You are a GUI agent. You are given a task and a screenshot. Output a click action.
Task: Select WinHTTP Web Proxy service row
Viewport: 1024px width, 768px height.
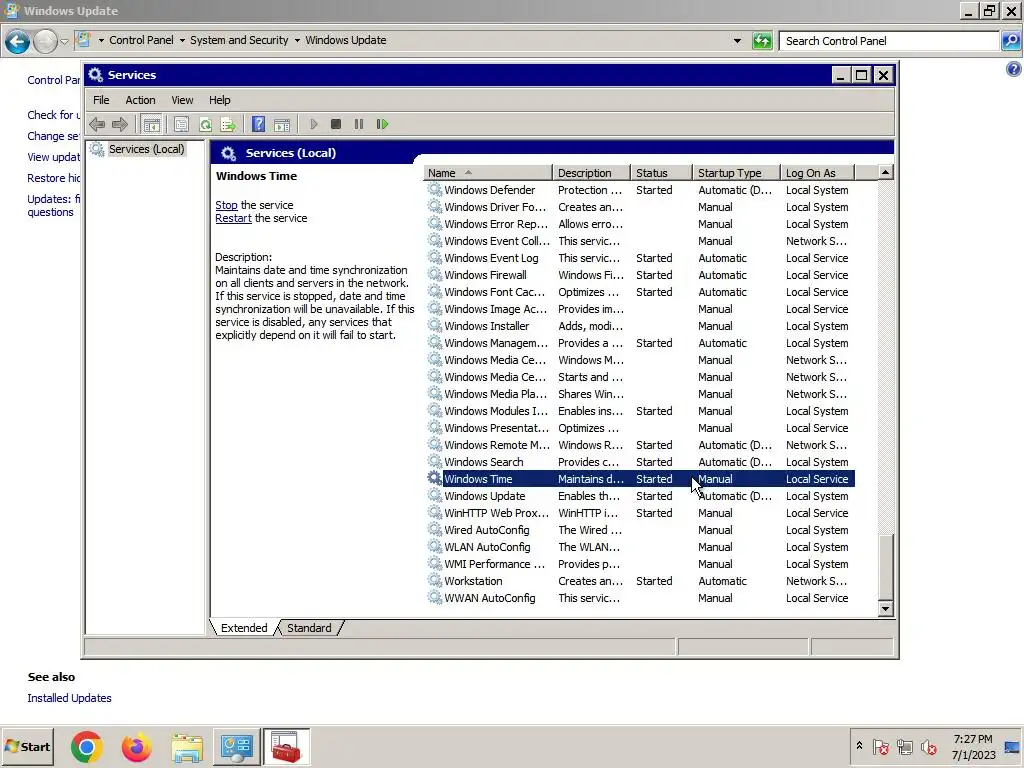click(x=639, y=513)
